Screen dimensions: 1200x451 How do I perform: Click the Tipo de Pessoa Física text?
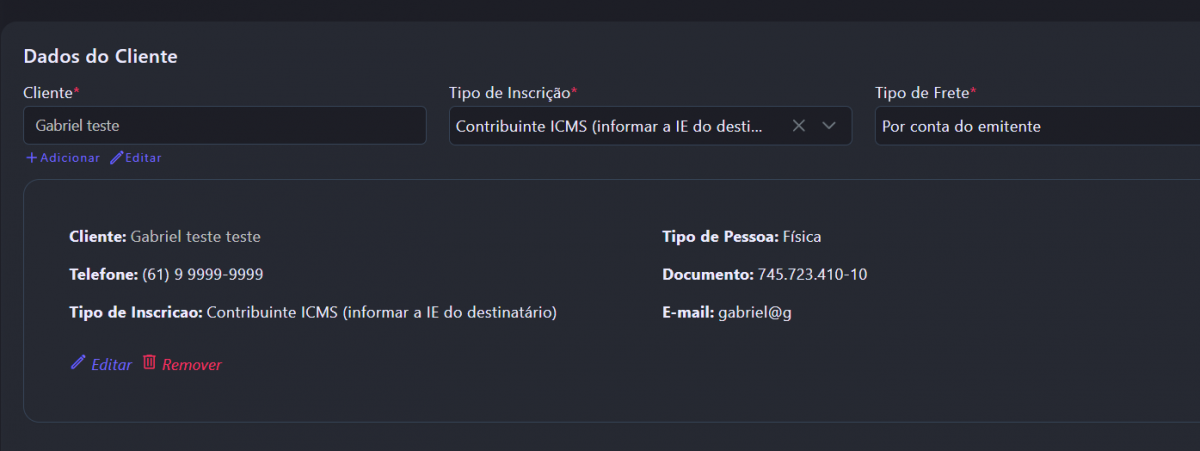click(x=802, y=237)
